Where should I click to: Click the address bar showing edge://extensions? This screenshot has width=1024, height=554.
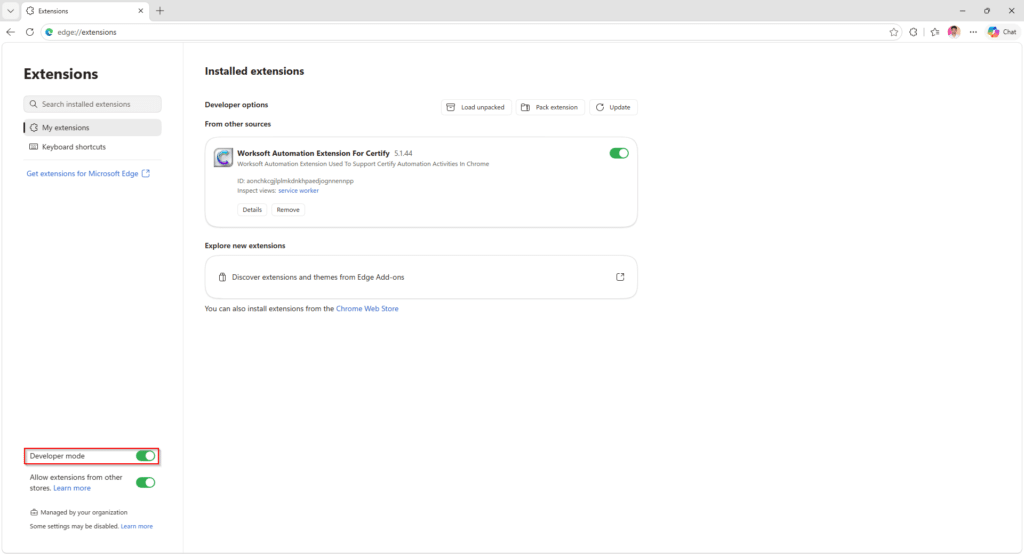470,32
